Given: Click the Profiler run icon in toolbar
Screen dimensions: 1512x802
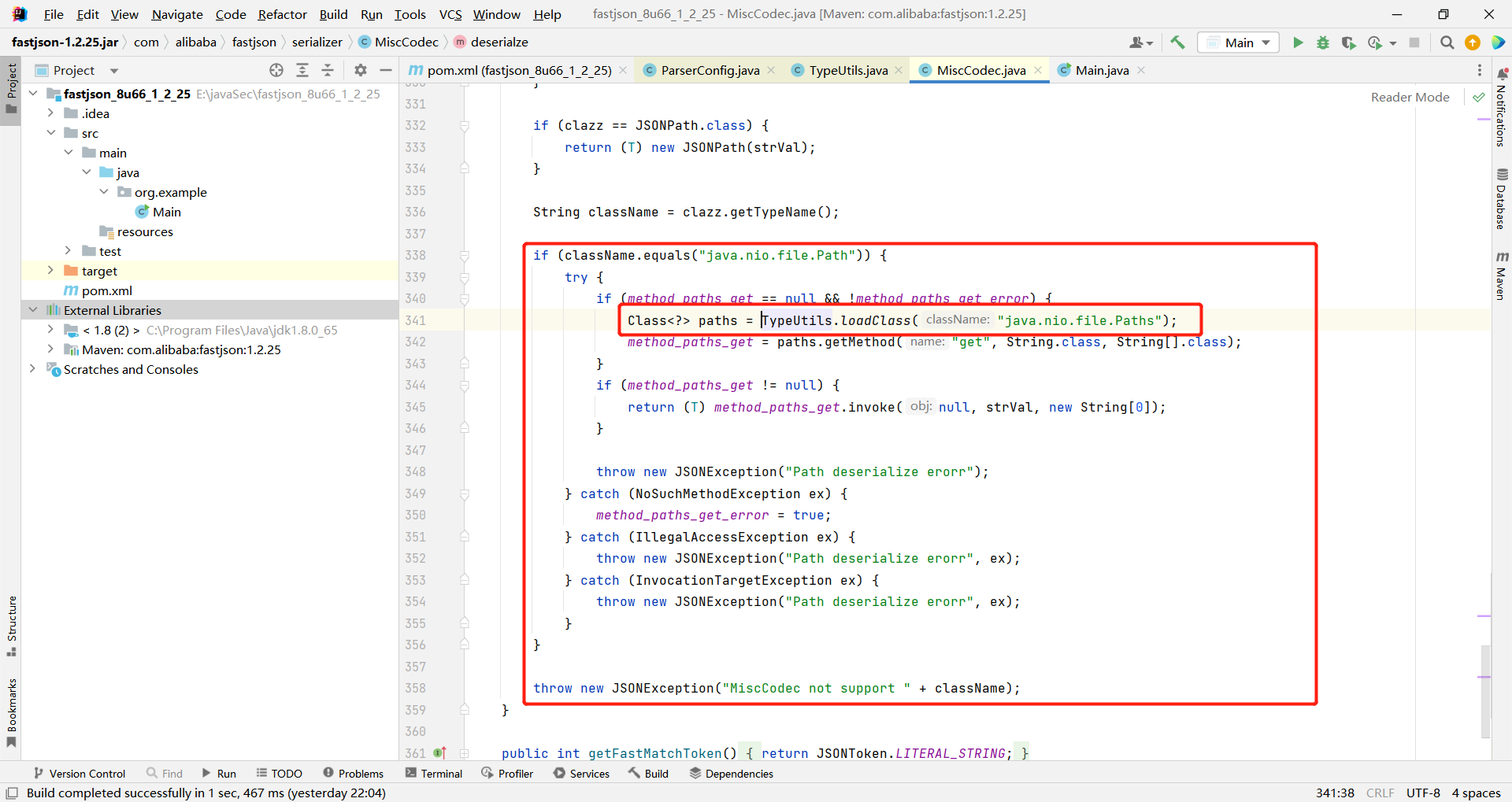Looking at the screenshot, I should [1375, 43].
